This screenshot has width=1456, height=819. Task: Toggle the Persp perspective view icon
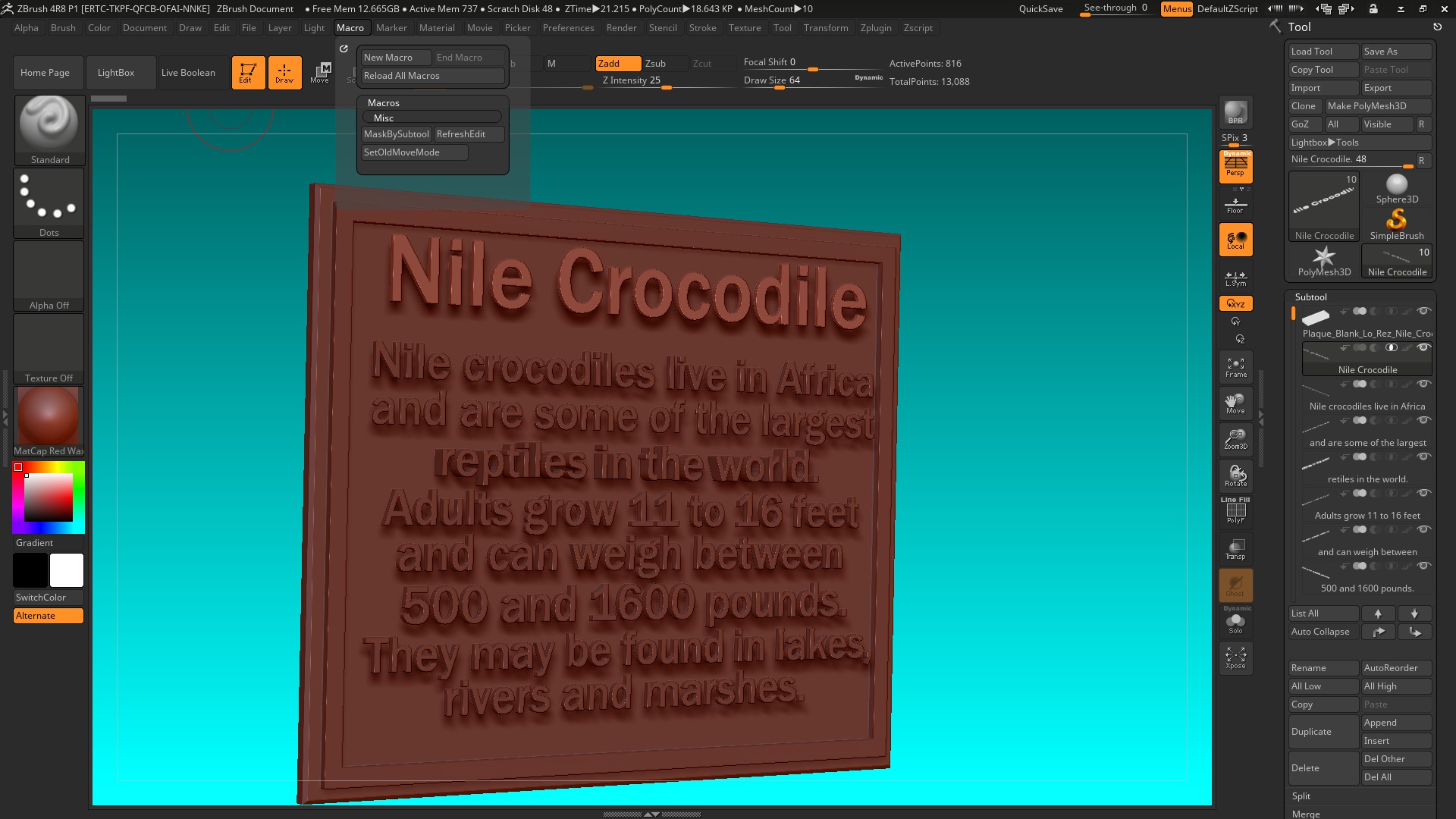pyautogui.click(x=1235, y=166)
